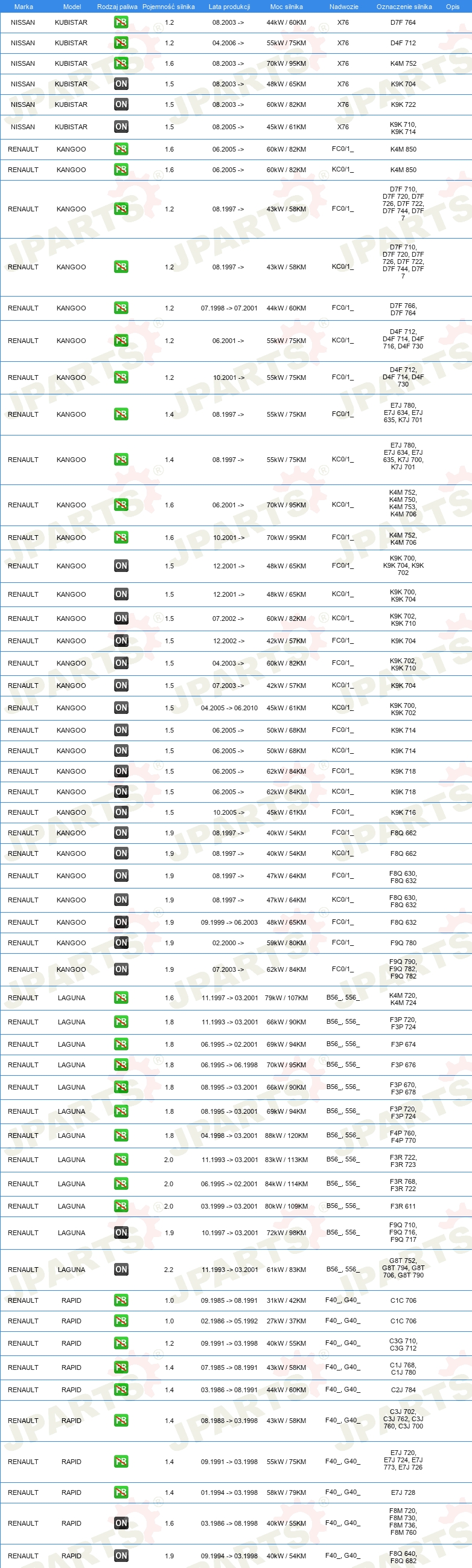
Task: Click the diesel ON icon in the Kangoo 04.2005 -> 06.2010 row
Action: 121,708
